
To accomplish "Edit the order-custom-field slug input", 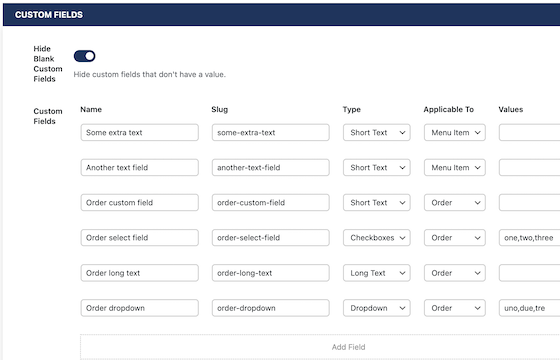I will [271, 202].
